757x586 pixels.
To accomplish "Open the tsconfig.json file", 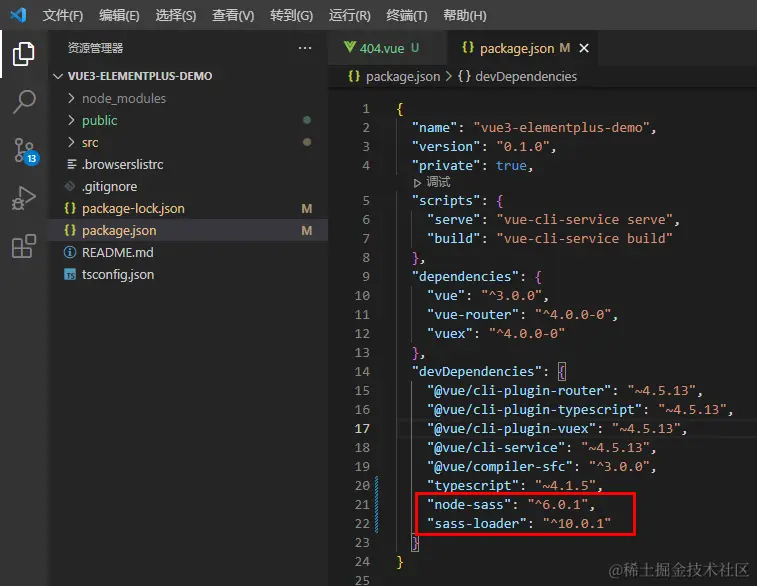I will click(x=188, y=274).
